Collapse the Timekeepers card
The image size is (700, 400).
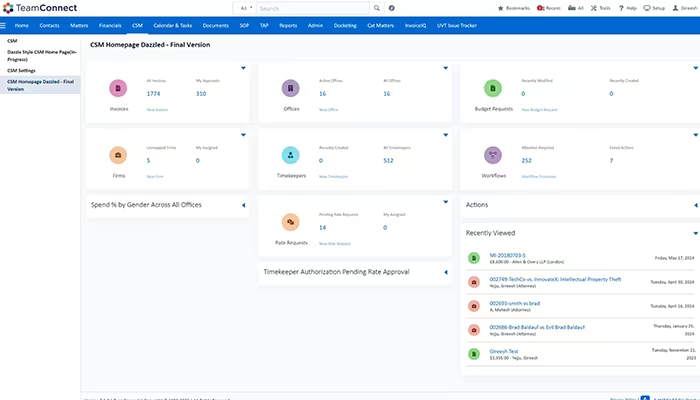[446, 135]
